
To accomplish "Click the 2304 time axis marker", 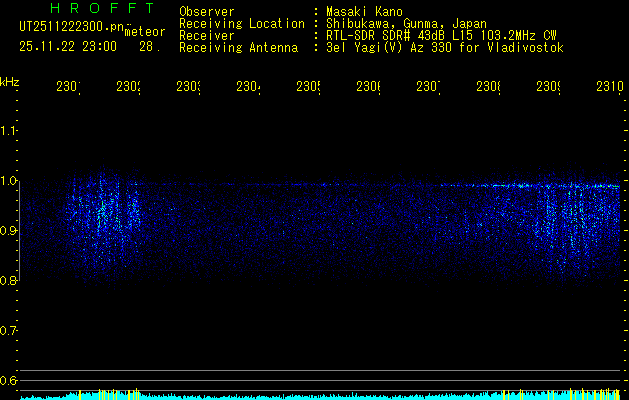I will (248, 87).
